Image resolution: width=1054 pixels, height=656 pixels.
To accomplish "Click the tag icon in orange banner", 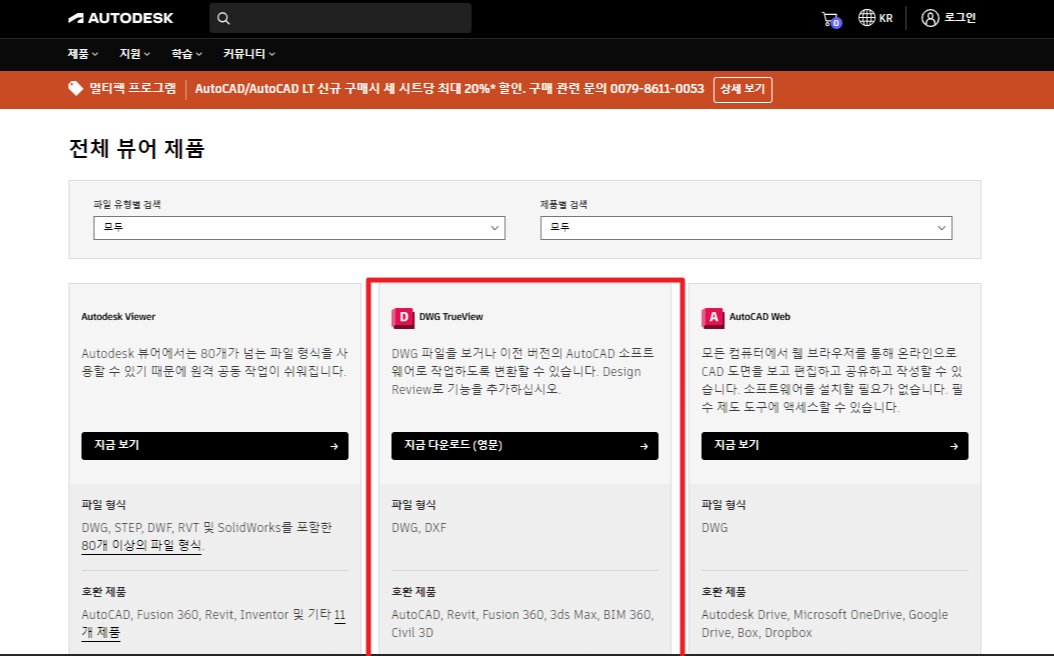I will coord(75,89).
